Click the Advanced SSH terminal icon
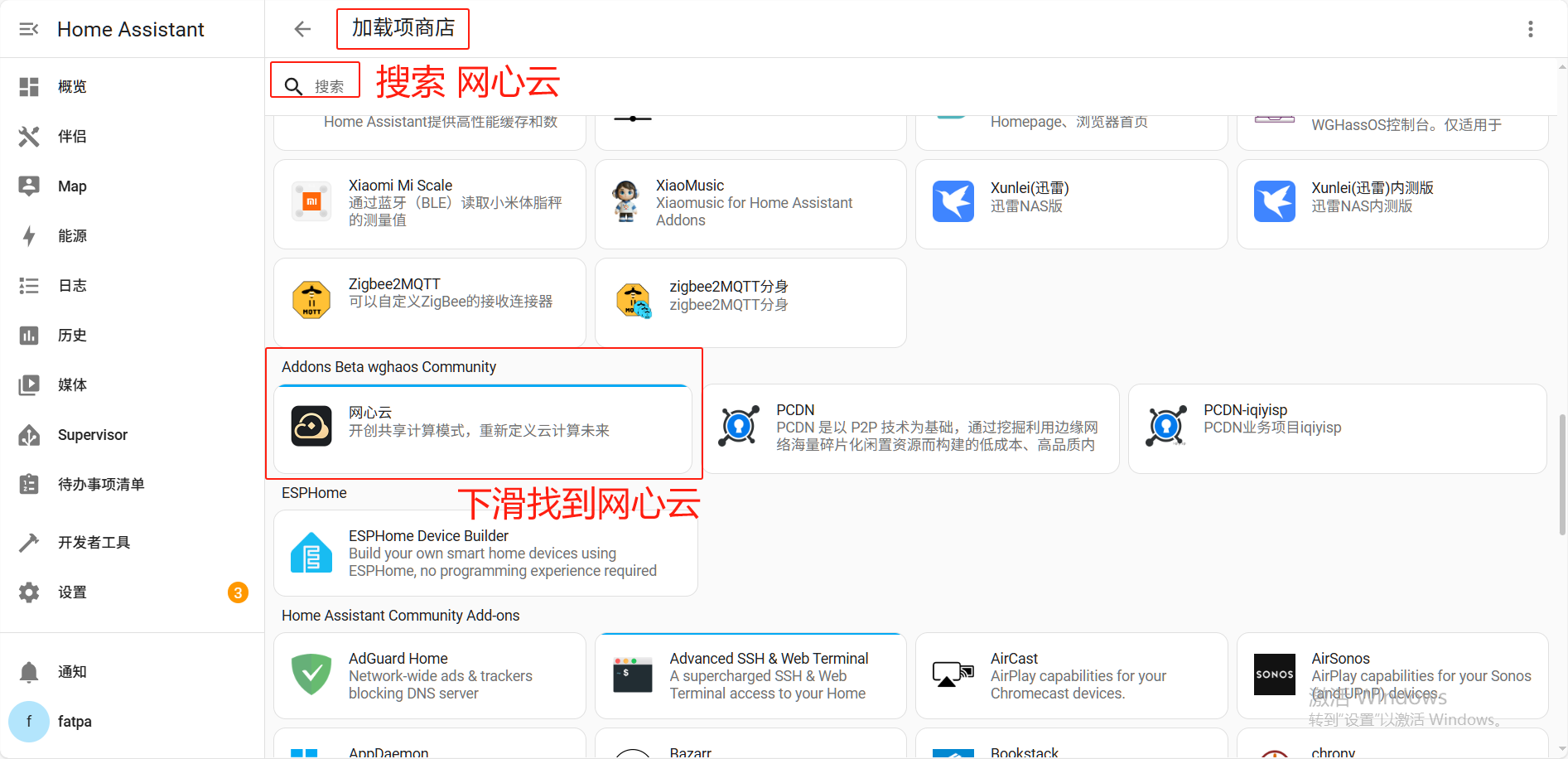The width and height of the screenshot is (1568, 759). coord(633,674)
